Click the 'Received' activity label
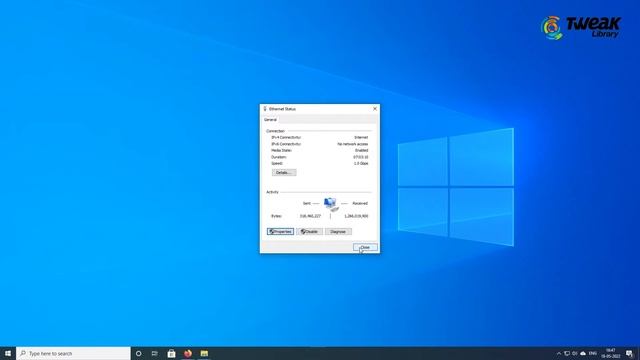Viewport: 640px width, 360px height. coord(360,203)
